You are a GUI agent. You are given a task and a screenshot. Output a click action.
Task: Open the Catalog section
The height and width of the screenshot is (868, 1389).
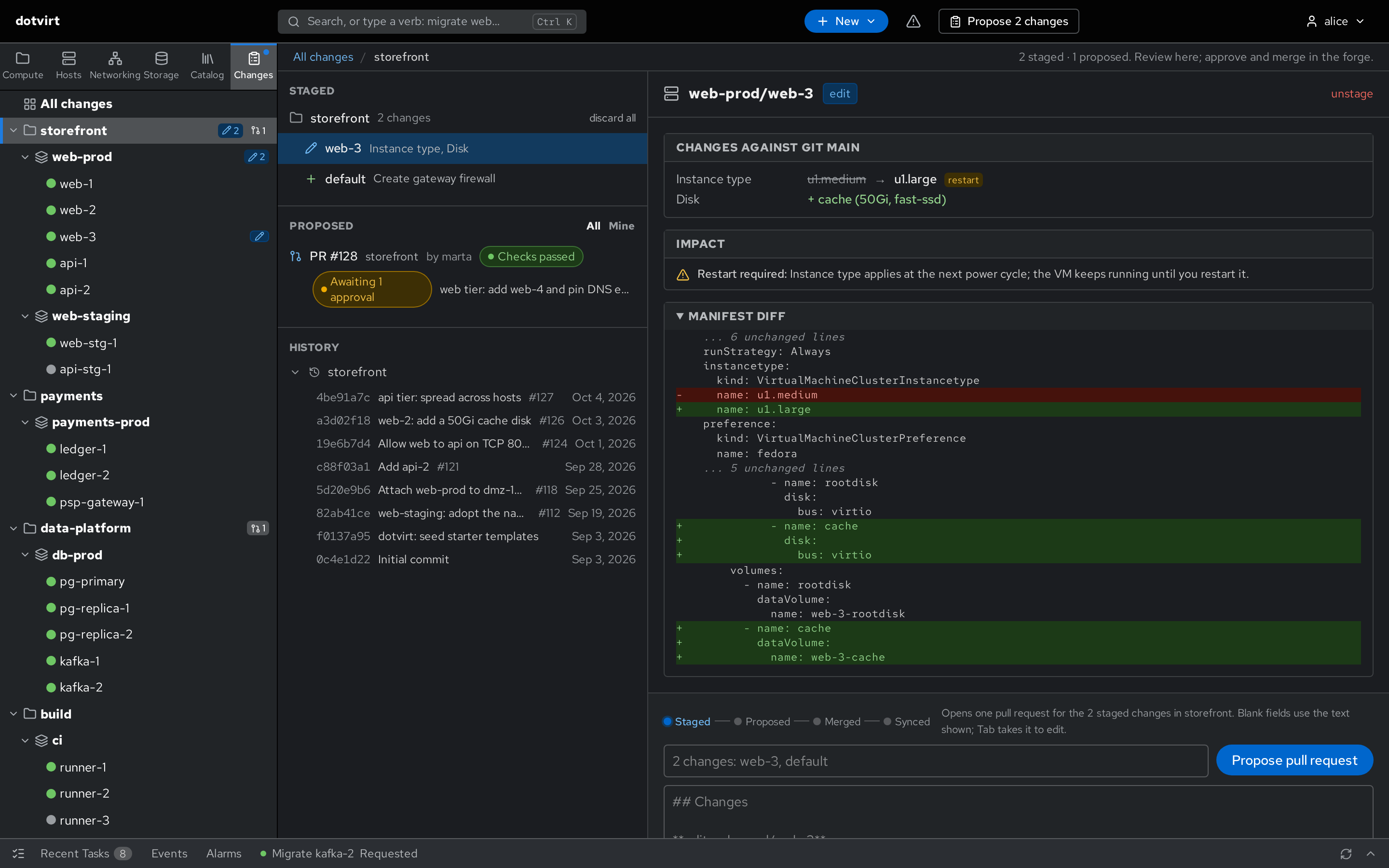pos(207,66)
